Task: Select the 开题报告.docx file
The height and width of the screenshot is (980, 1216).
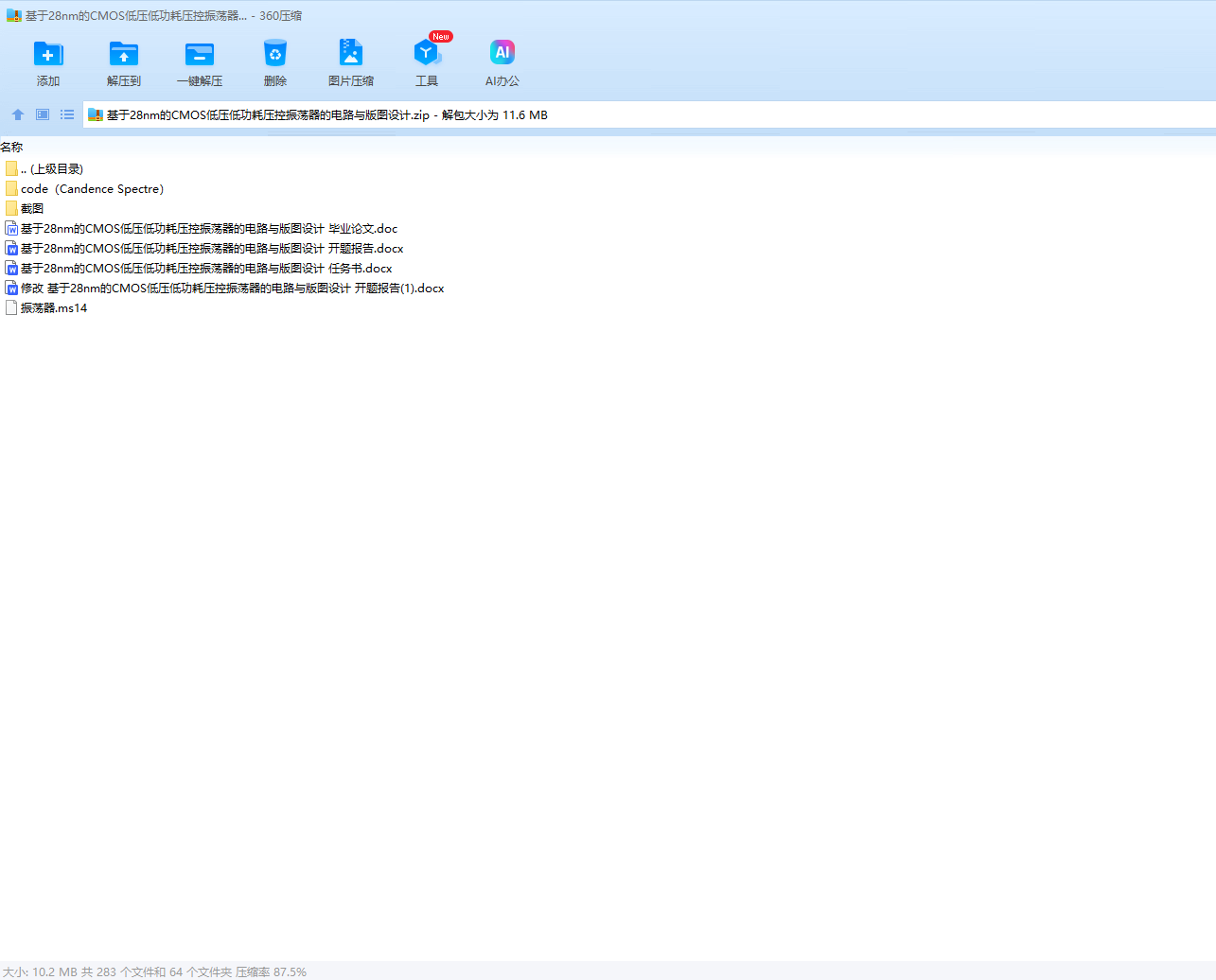Action: point(204,248)
